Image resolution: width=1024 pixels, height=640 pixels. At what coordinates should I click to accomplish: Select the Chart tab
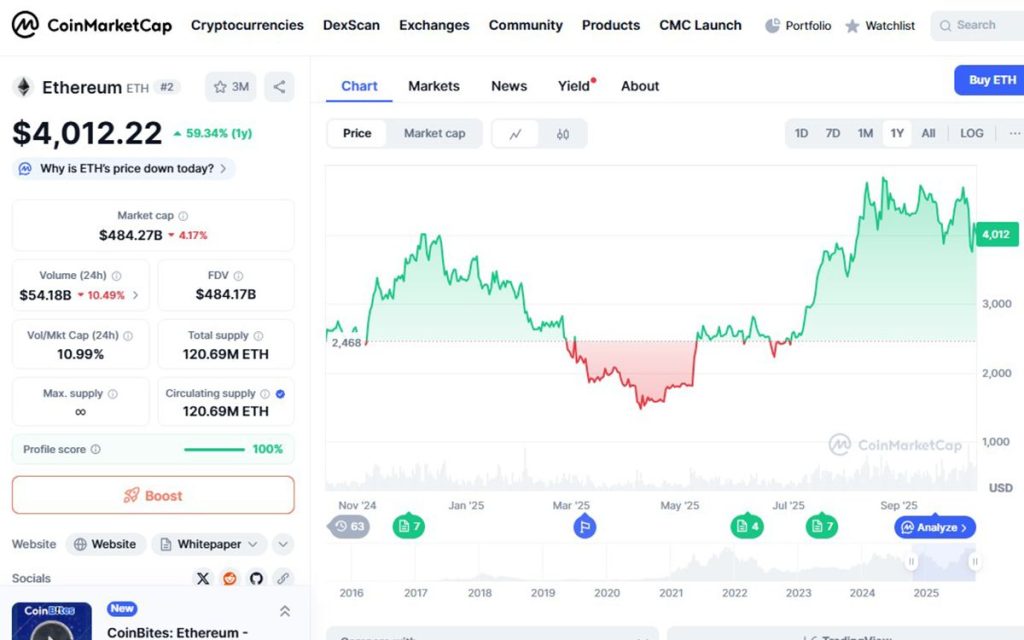tap(359, 86)
